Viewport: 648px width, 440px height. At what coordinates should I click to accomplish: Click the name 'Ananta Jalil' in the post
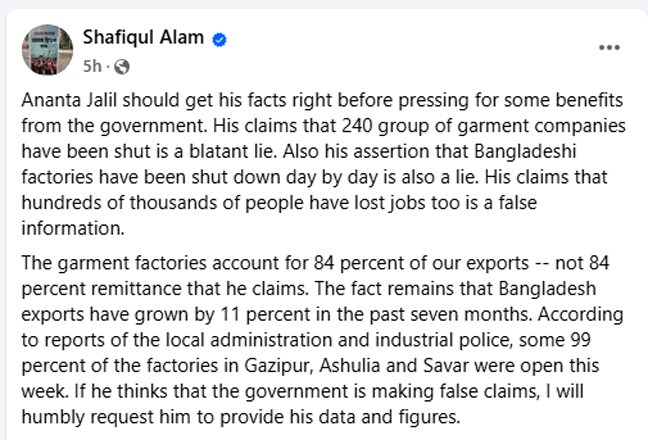coord(69,100)
